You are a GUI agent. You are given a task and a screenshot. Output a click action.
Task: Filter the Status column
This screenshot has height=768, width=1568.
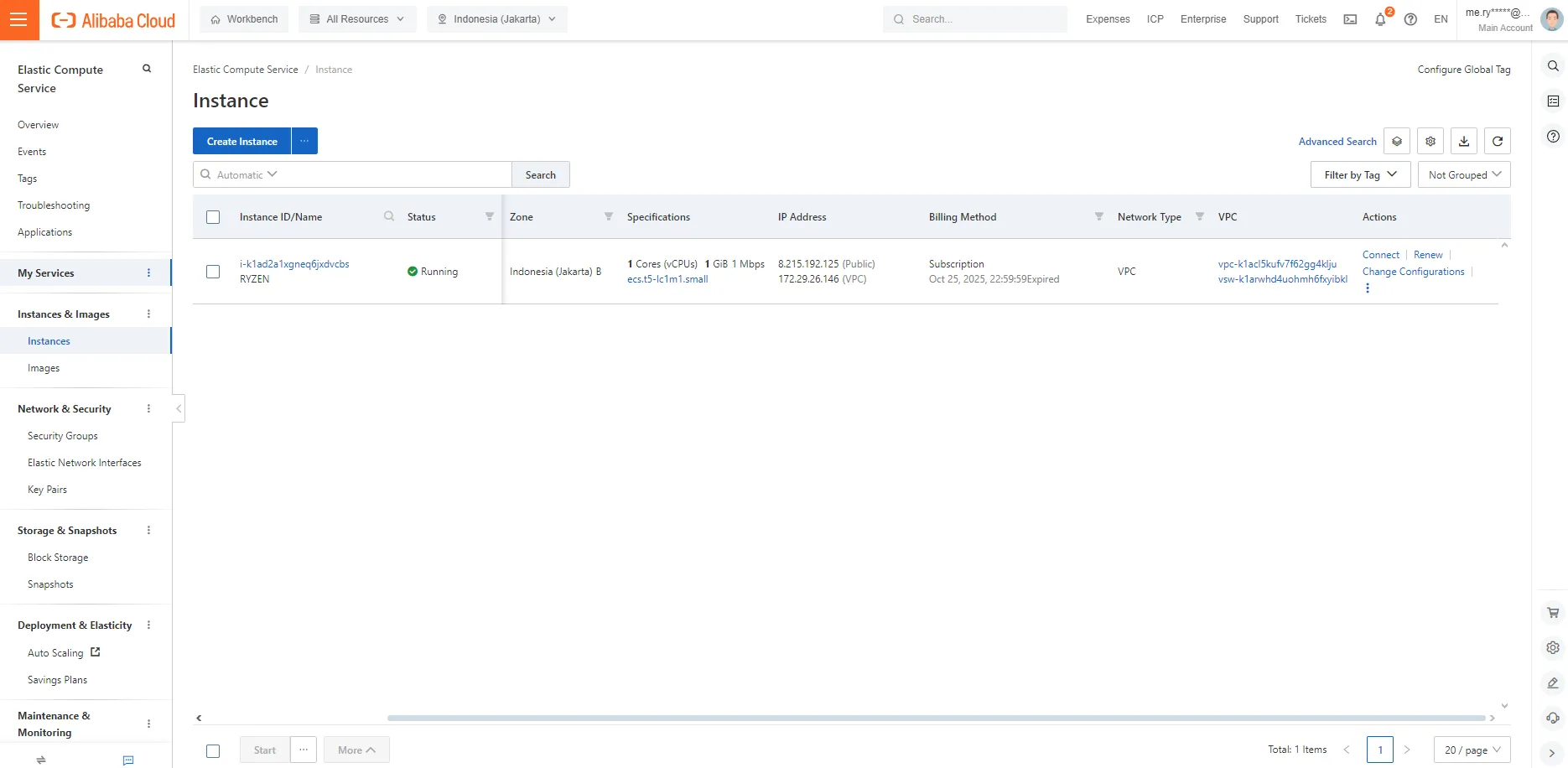[x=490, y=217]
